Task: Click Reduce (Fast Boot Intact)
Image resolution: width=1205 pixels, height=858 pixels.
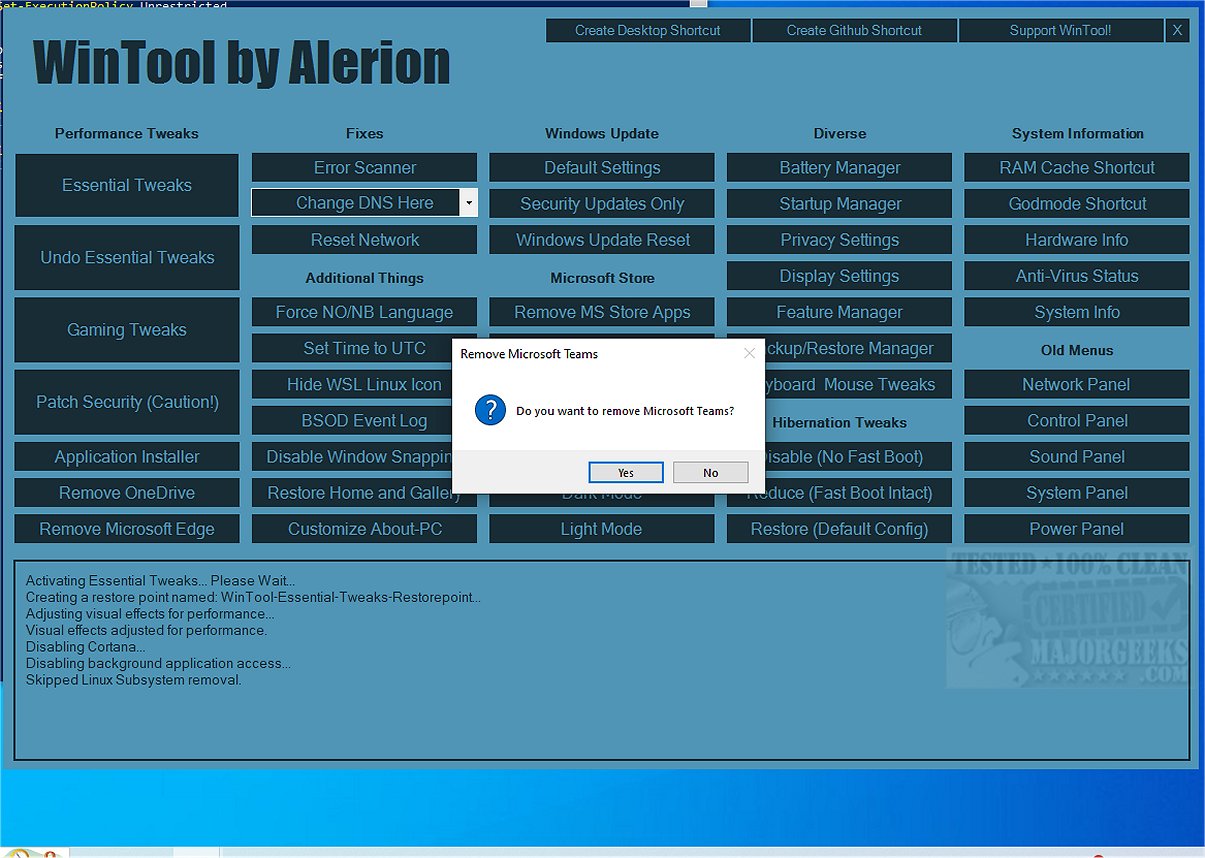Action: 859,493
